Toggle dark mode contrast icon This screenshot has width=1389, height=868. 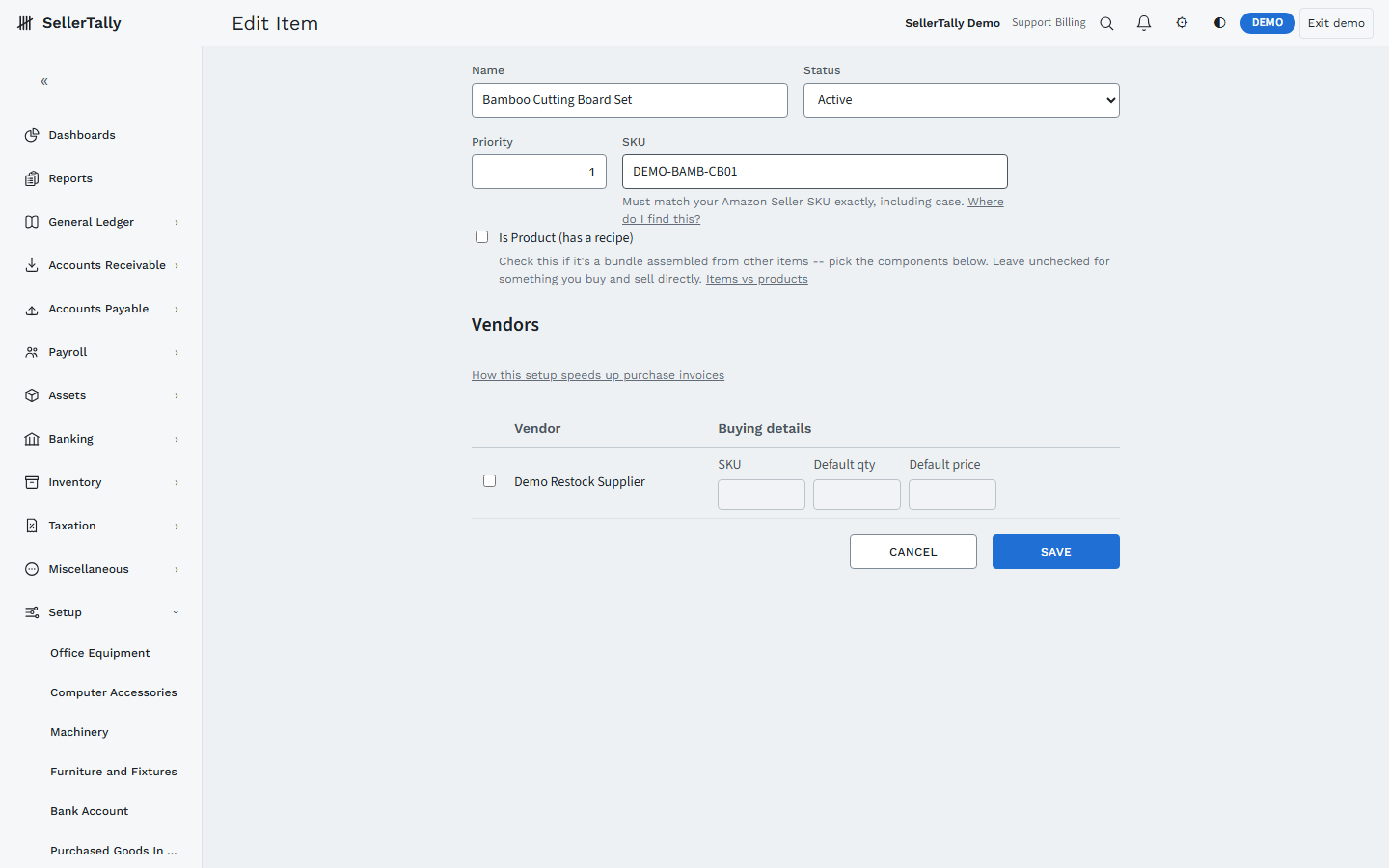[x=1219, y=22]
